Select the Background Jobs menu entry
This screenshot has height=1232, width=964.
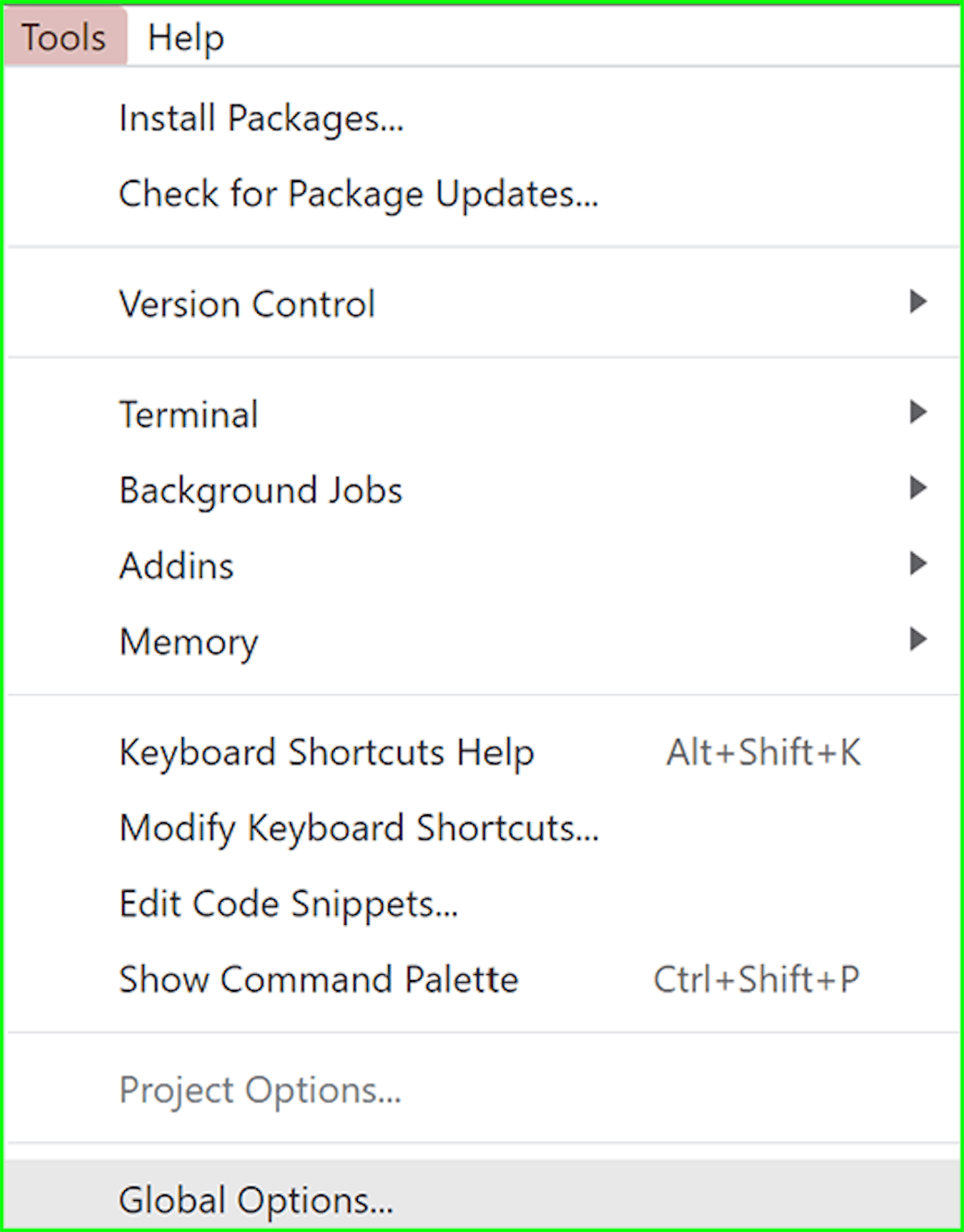click(x=260, y=488)
